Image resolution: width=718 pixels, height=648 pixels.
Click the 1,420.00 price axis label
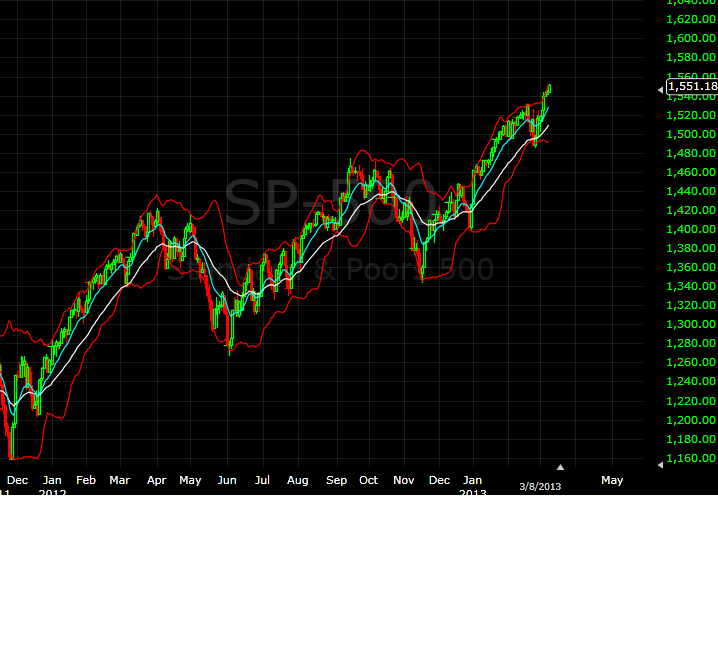[x=691, y=210]
